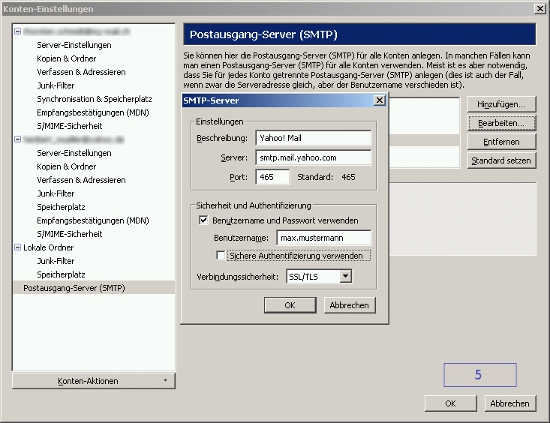Click the Benutzername input field
Screen dimensions: 550x423
coord(324,238)
